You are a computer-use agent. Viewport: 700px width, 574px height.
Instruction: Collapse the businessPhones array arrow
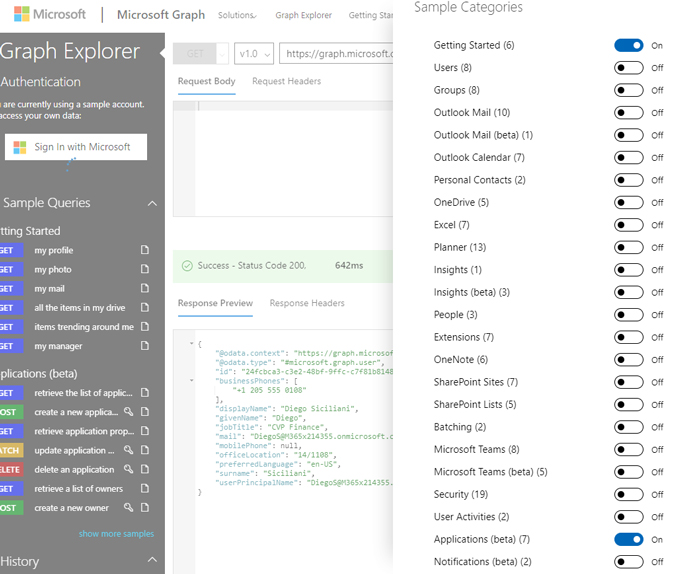tap(192, 380)
